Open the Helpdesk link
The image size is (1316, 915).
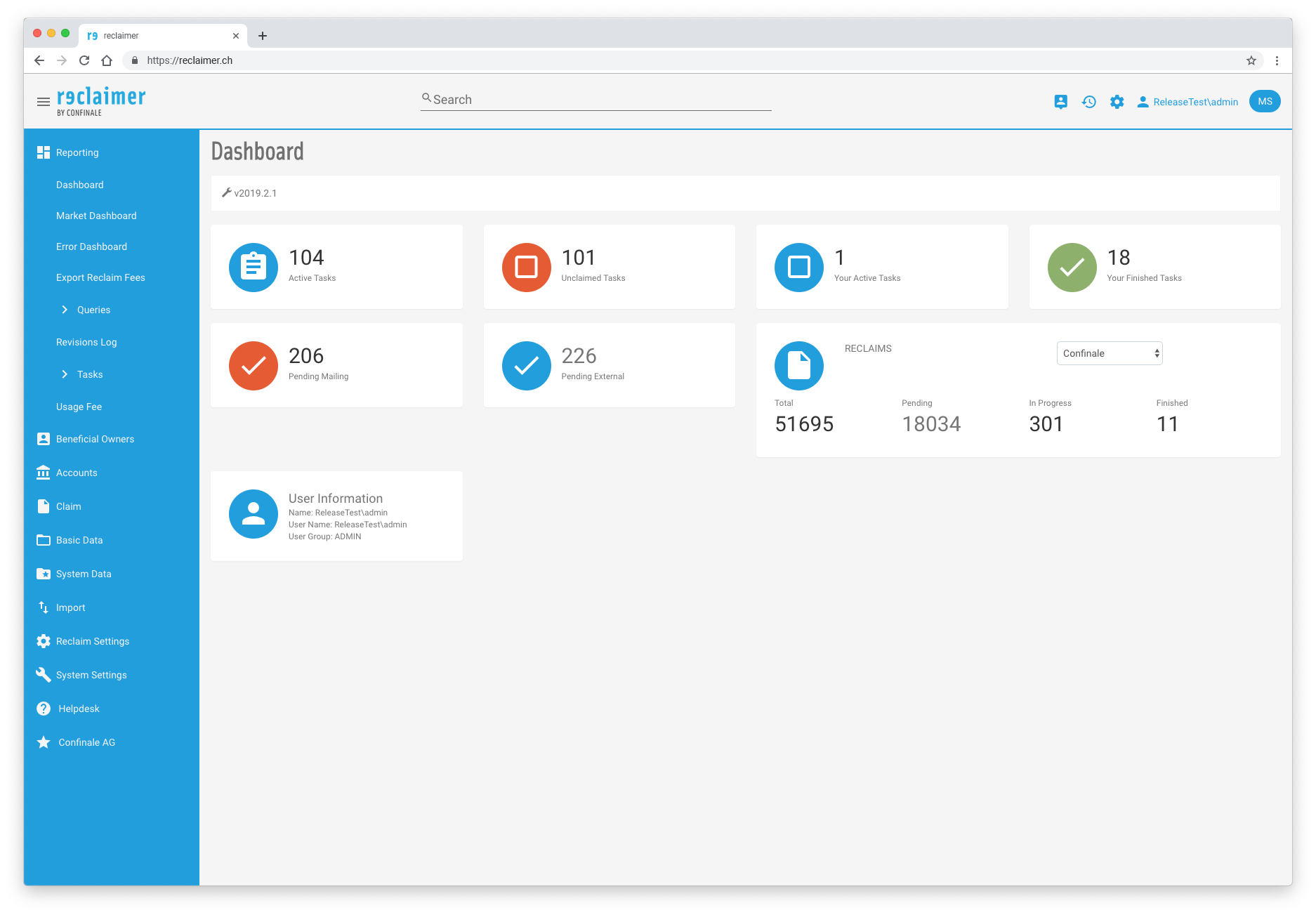tap(79, 709)
